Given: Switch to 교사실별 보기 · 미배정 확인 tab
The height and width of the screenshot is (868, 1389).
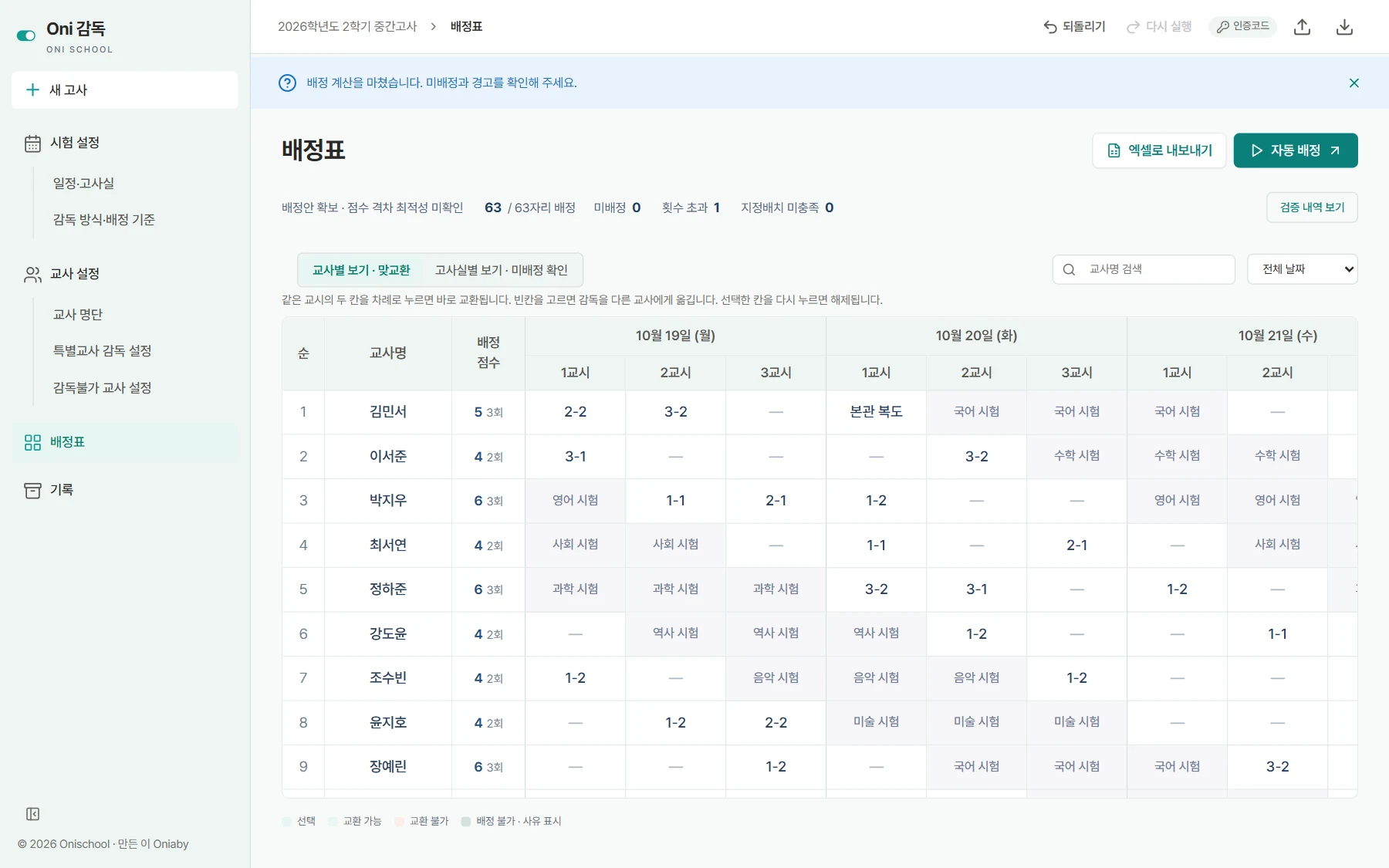Looking at the screenshot, I should [x=502, y=270].
